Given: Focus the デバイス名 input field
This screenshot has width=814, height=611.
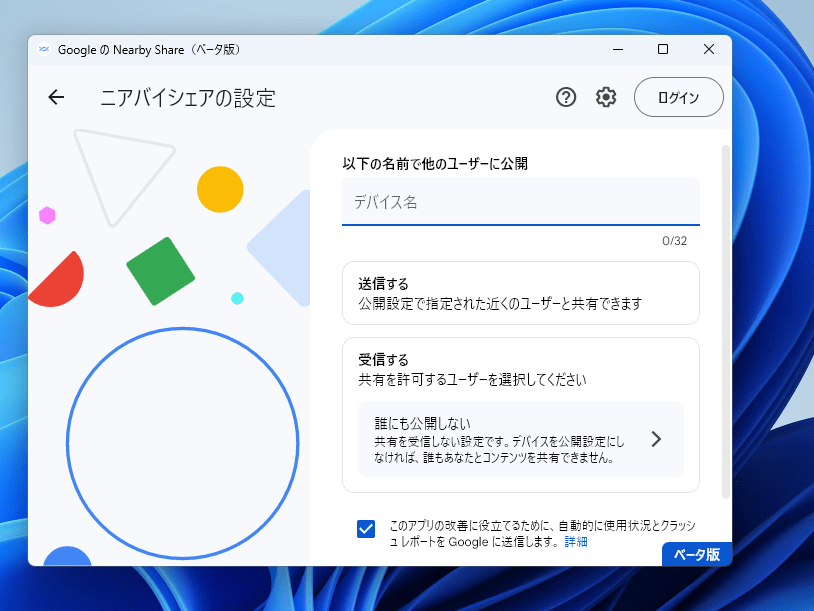Looking at the screenshot, I should (x=521, y=201).
